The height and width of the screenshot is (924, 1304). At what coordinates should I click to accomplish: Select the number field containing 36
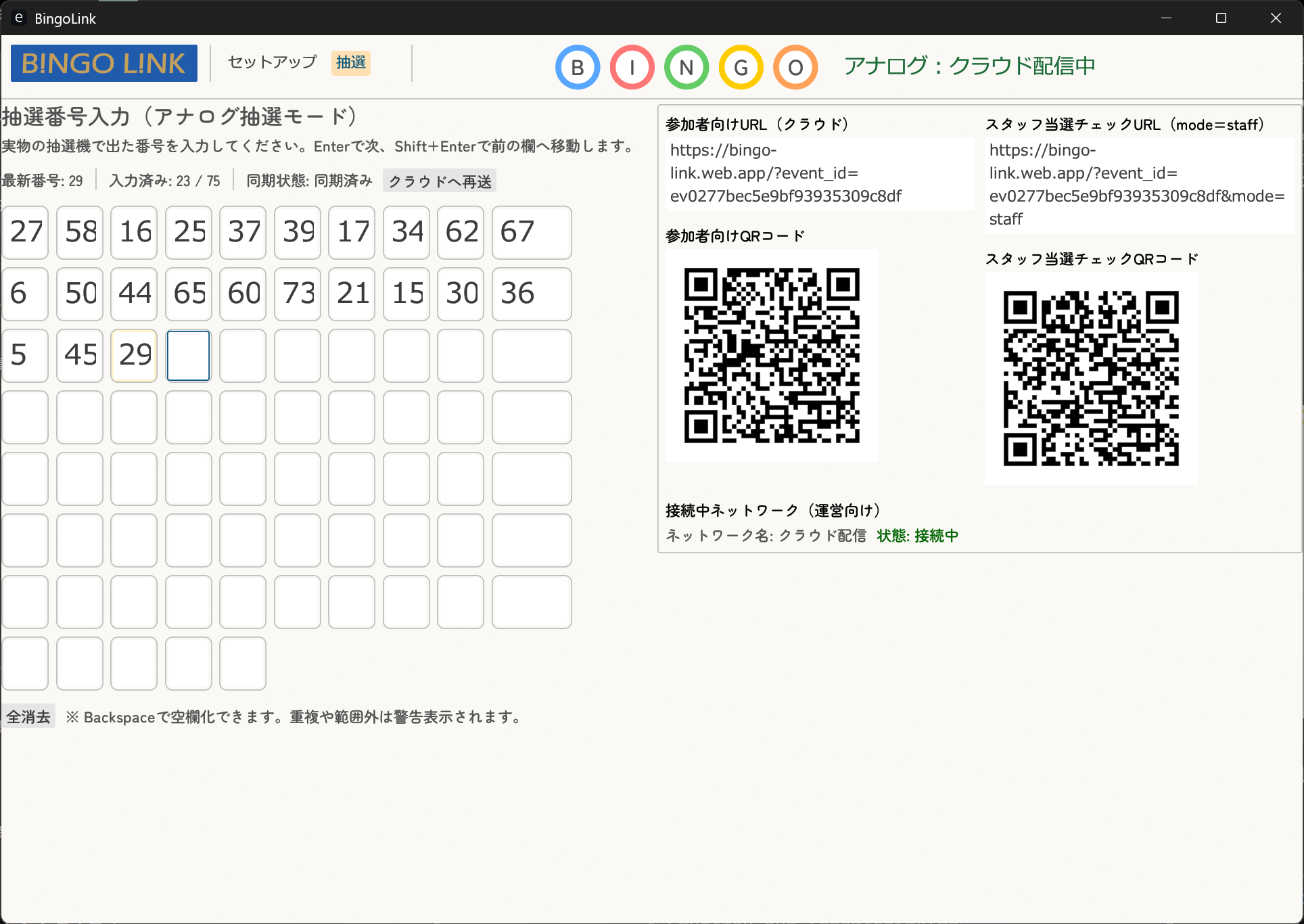point(532,294)
